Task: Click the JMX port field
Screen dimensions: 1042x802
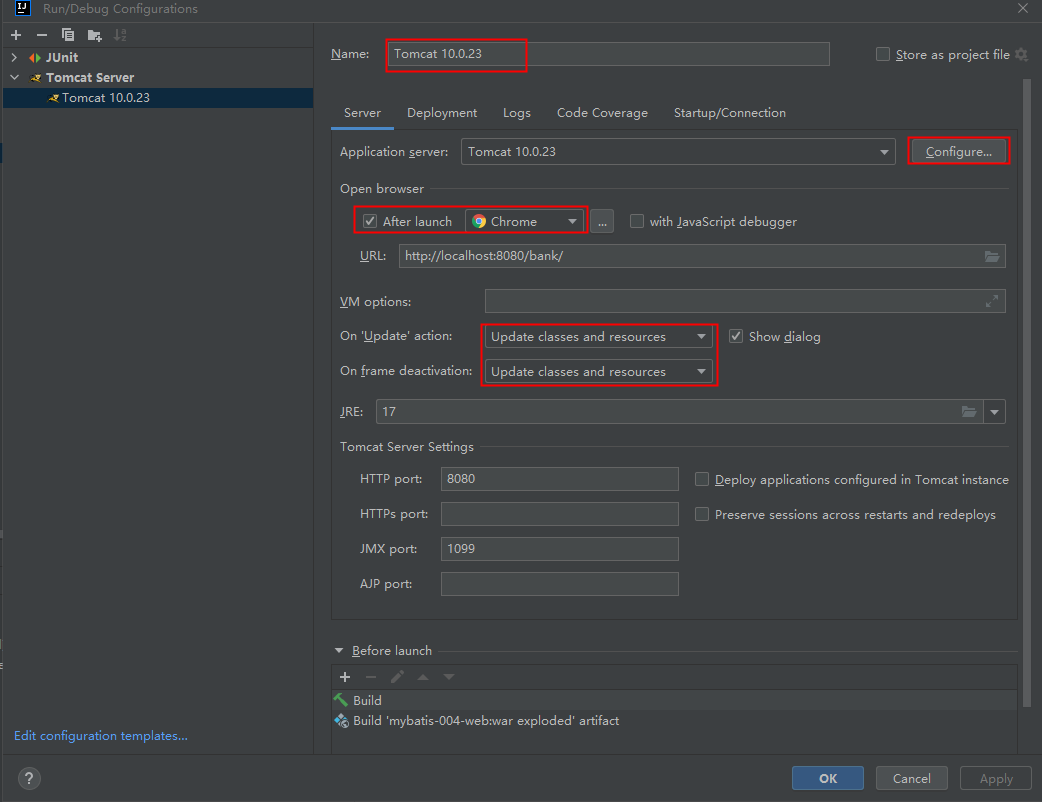Action: click(x=560, y=549)
